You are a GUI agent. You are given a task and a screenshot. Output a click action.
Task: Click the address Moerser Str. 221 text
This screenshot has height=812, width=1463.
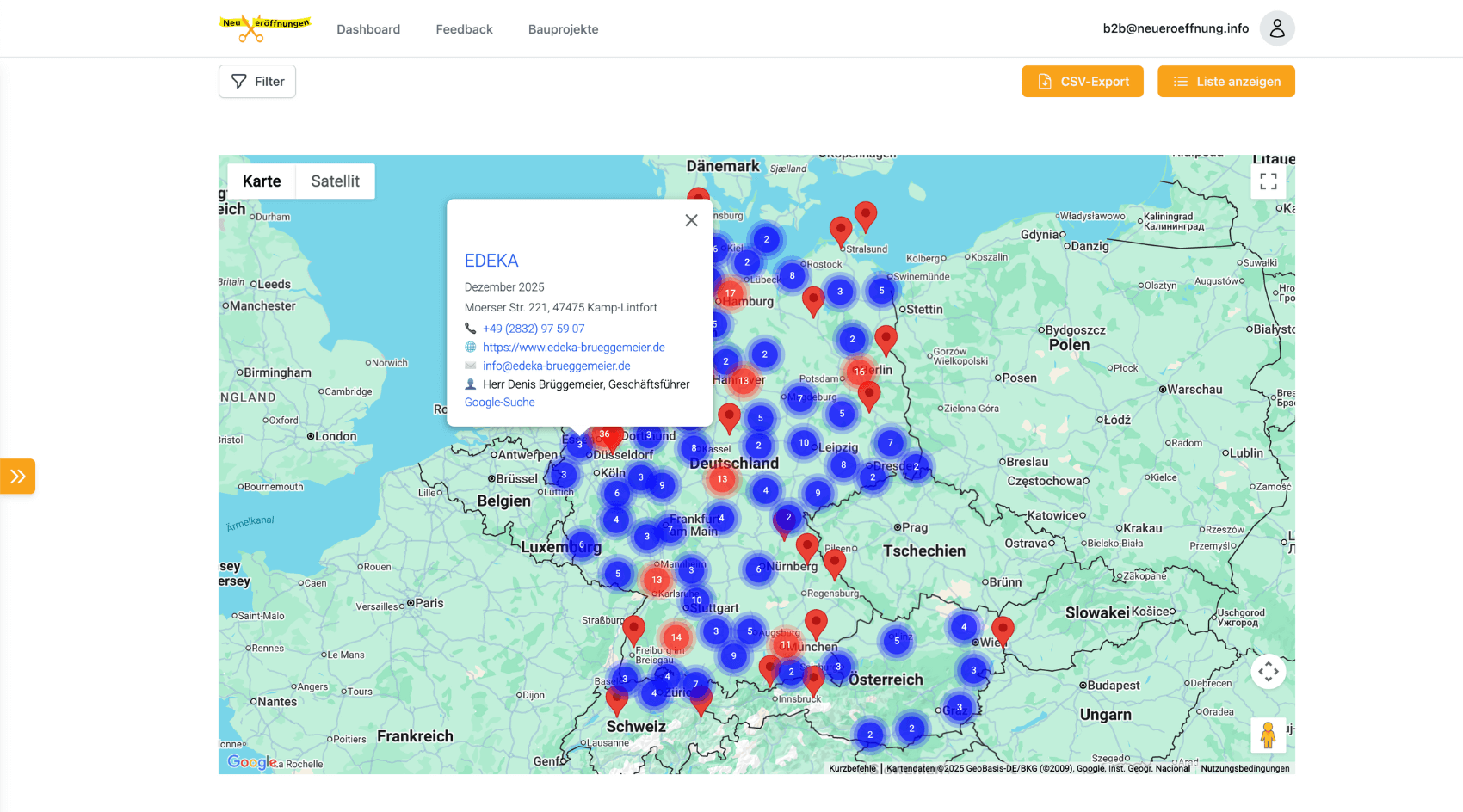click(x=561, y=307)
